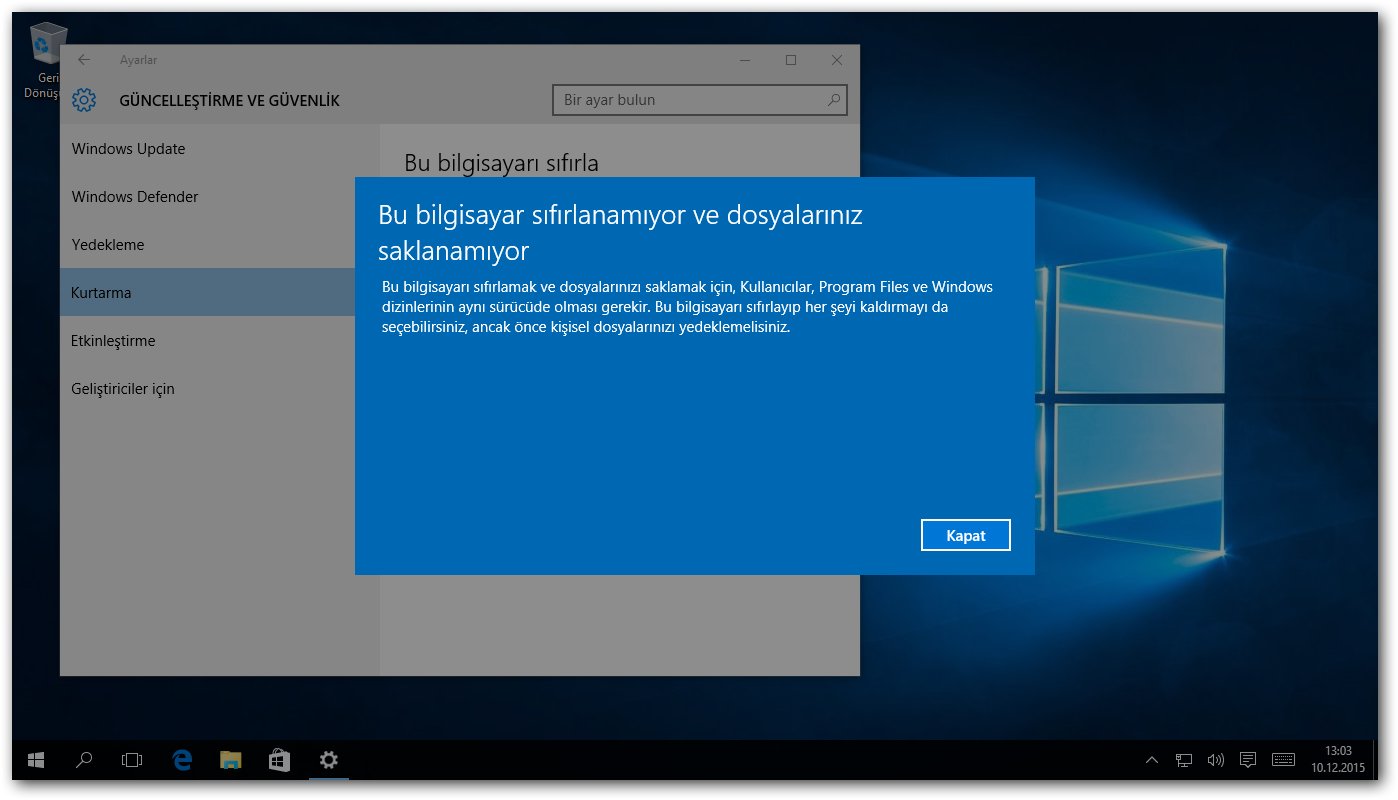
Task: Maximize the Ayarlar window
Action: pos(791,60)
